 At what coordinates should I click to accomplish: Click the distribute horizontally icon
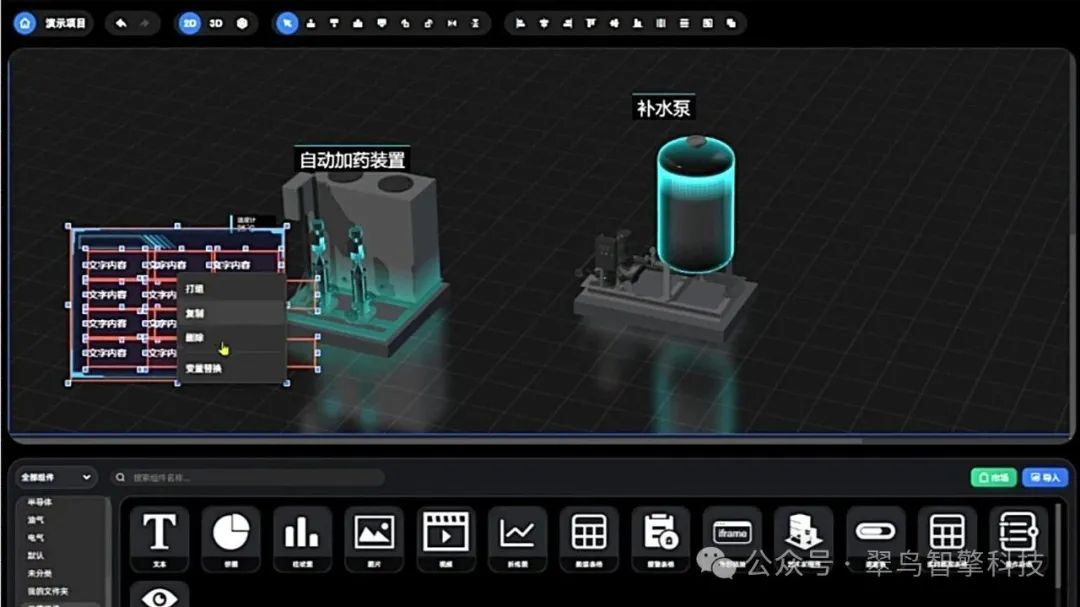tap(661, 23)
